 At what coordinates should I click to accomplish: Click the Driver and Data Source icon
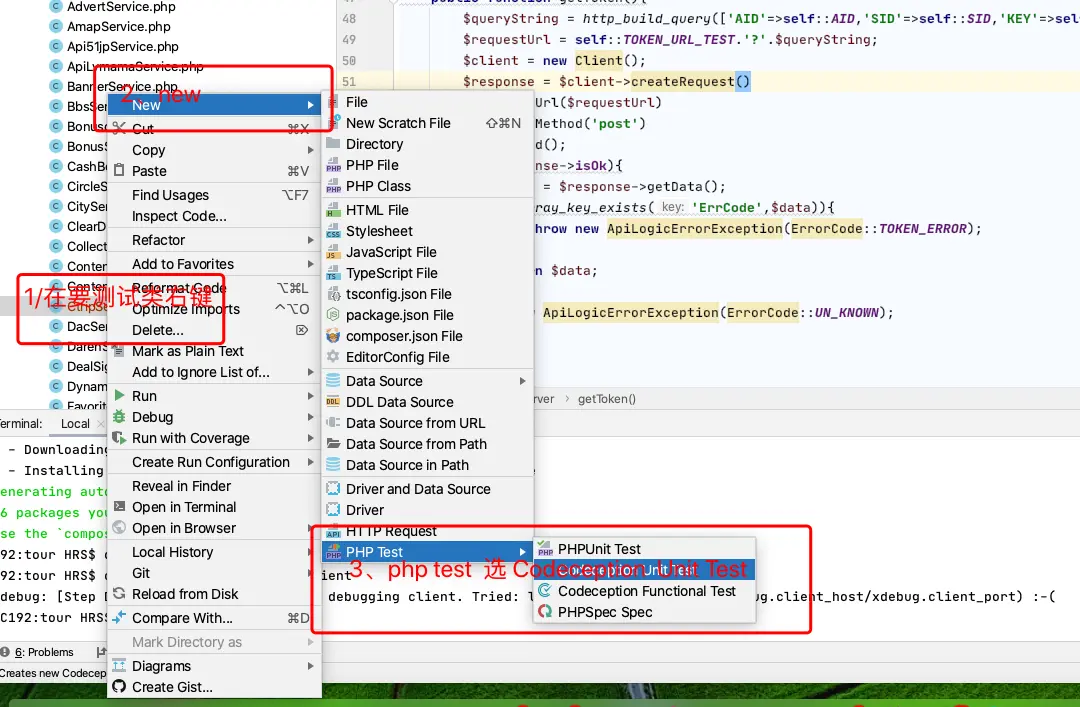(x=333, y=489)
